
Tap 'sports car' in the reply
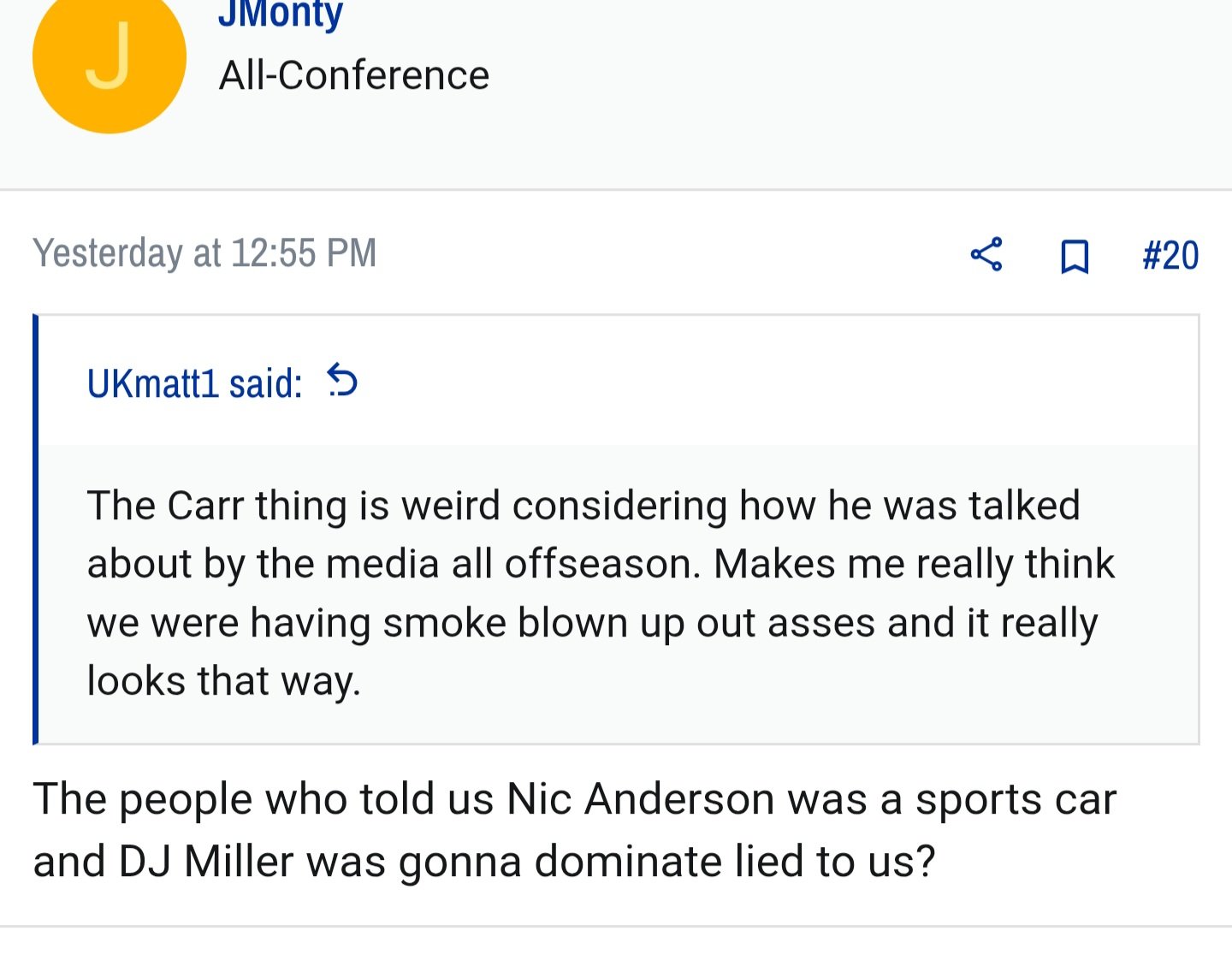(1016, 800)
